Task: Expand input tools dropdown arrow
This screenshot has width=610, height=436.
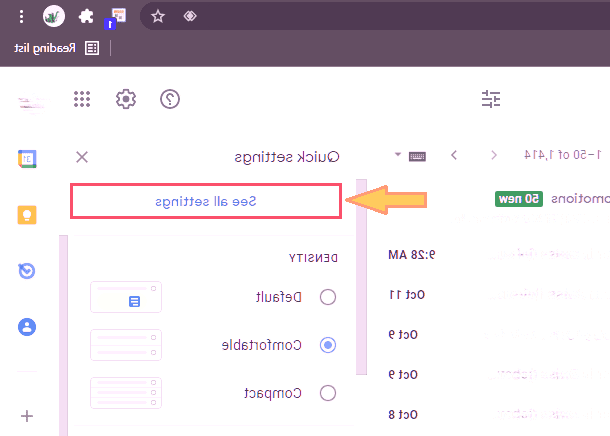Action: tap(397, 155)
